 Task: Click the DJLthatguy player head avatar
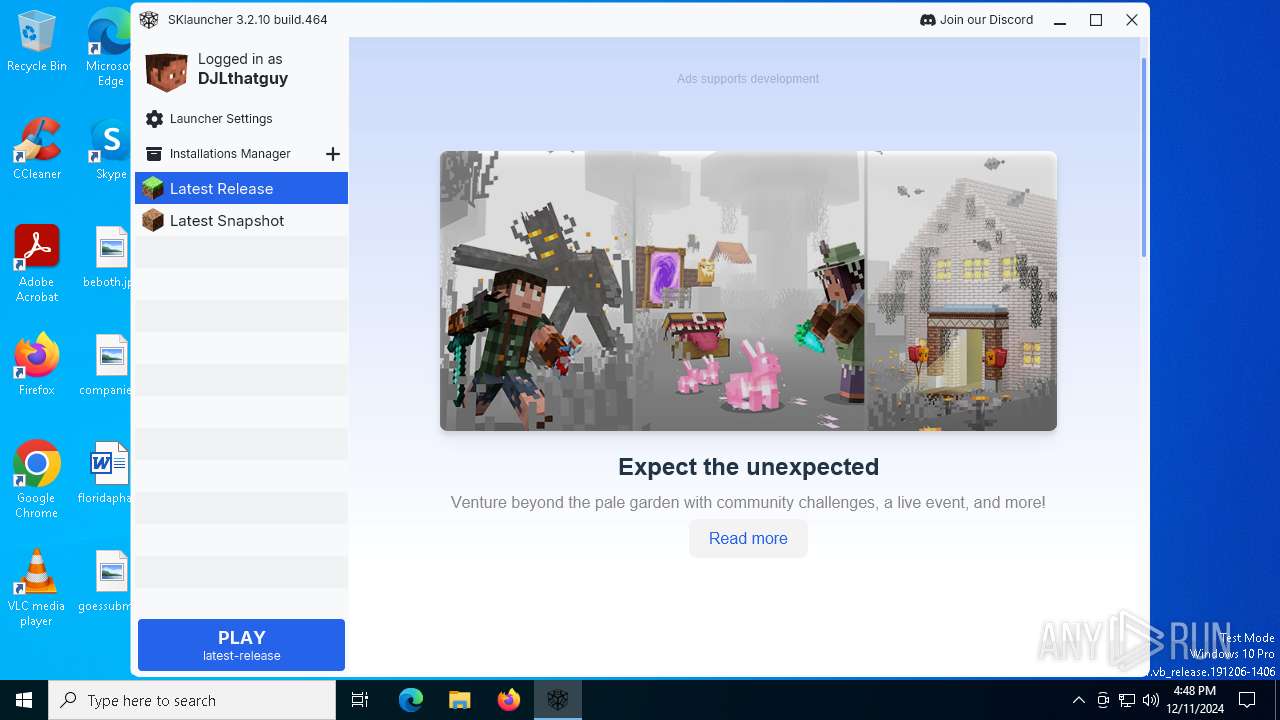pos(166,72)
